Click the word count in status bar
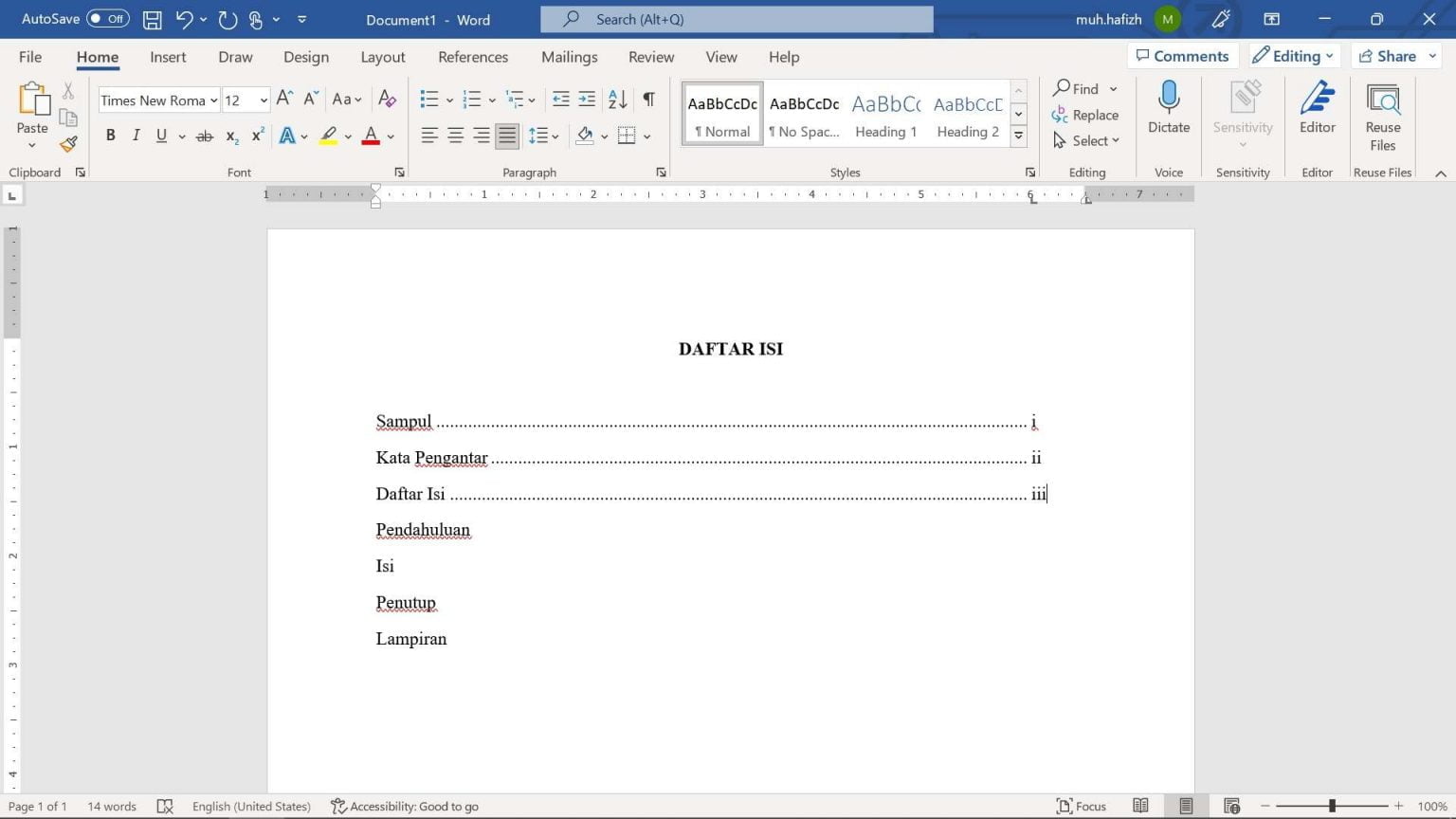 [111, 806]
